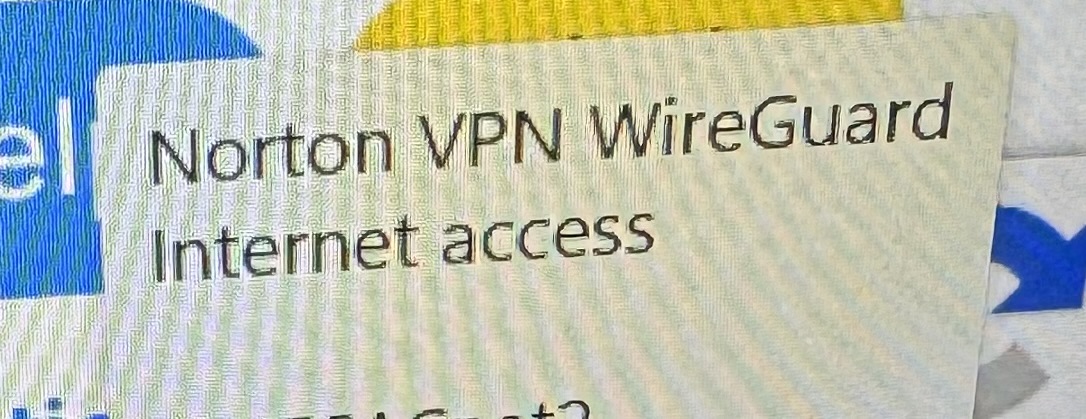Click the word 'access' in tooltip

pyautogui.click(x=549, y=239)
